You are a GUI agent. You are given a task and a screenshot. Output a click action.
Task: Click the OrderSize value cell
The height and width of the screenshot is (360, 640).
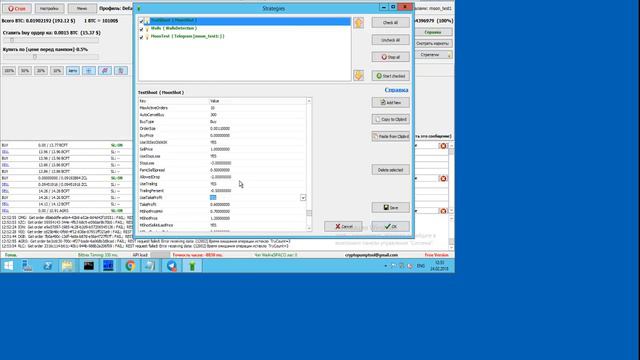click(x=257, y=129)
